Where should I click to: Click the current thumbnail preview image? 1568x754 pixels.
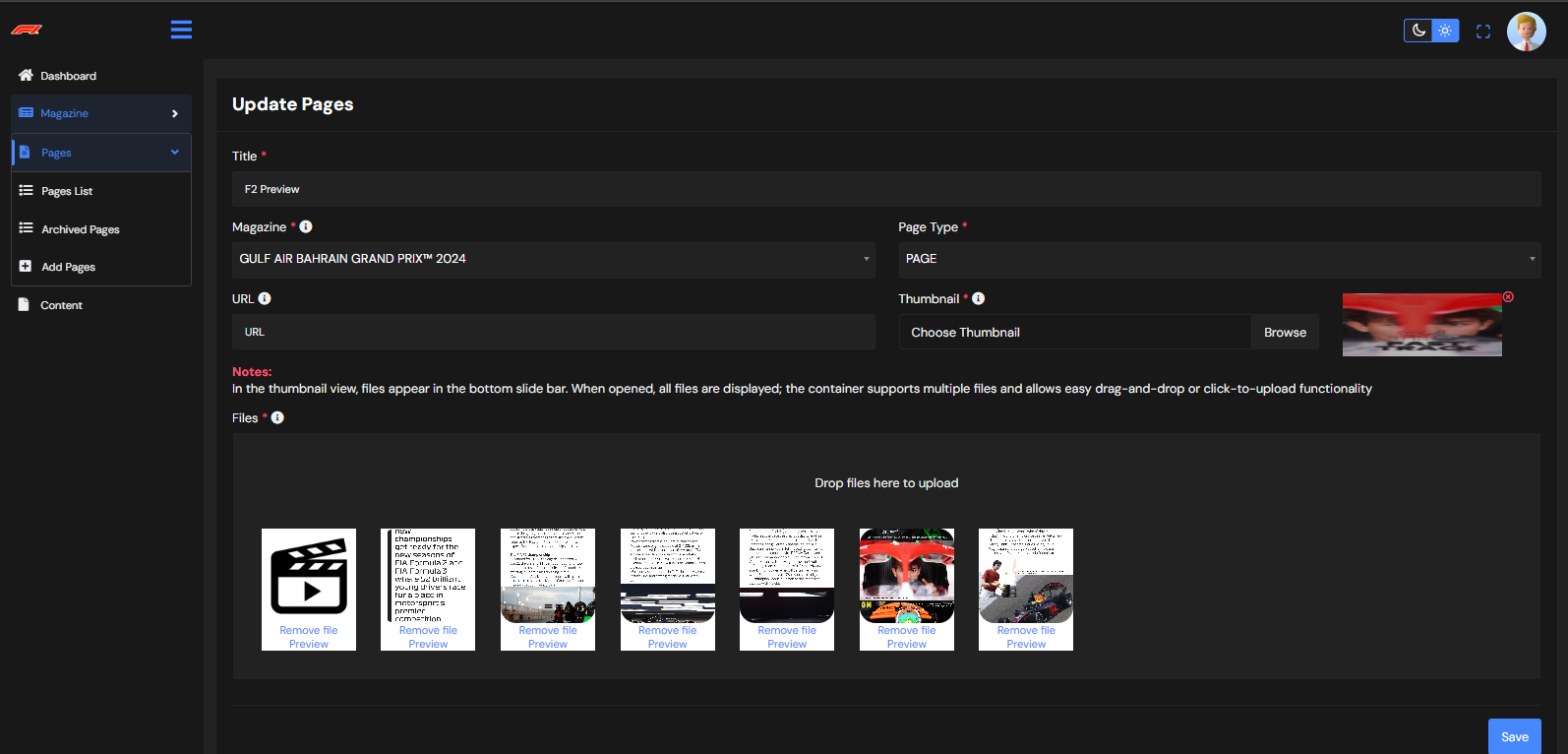pyautogui.click(x=1422, y=325)
